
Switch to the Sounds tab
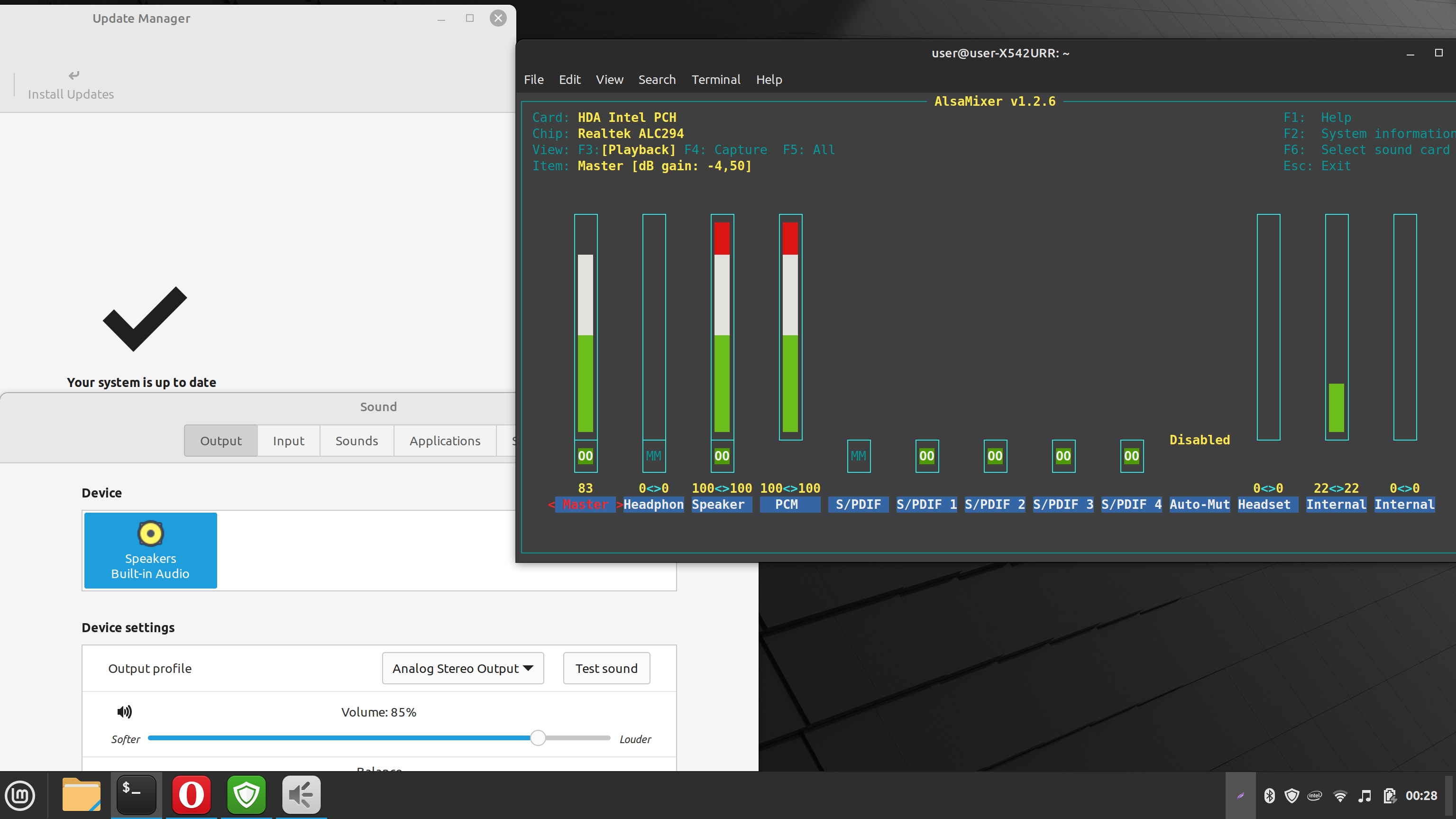click(357, 441)
